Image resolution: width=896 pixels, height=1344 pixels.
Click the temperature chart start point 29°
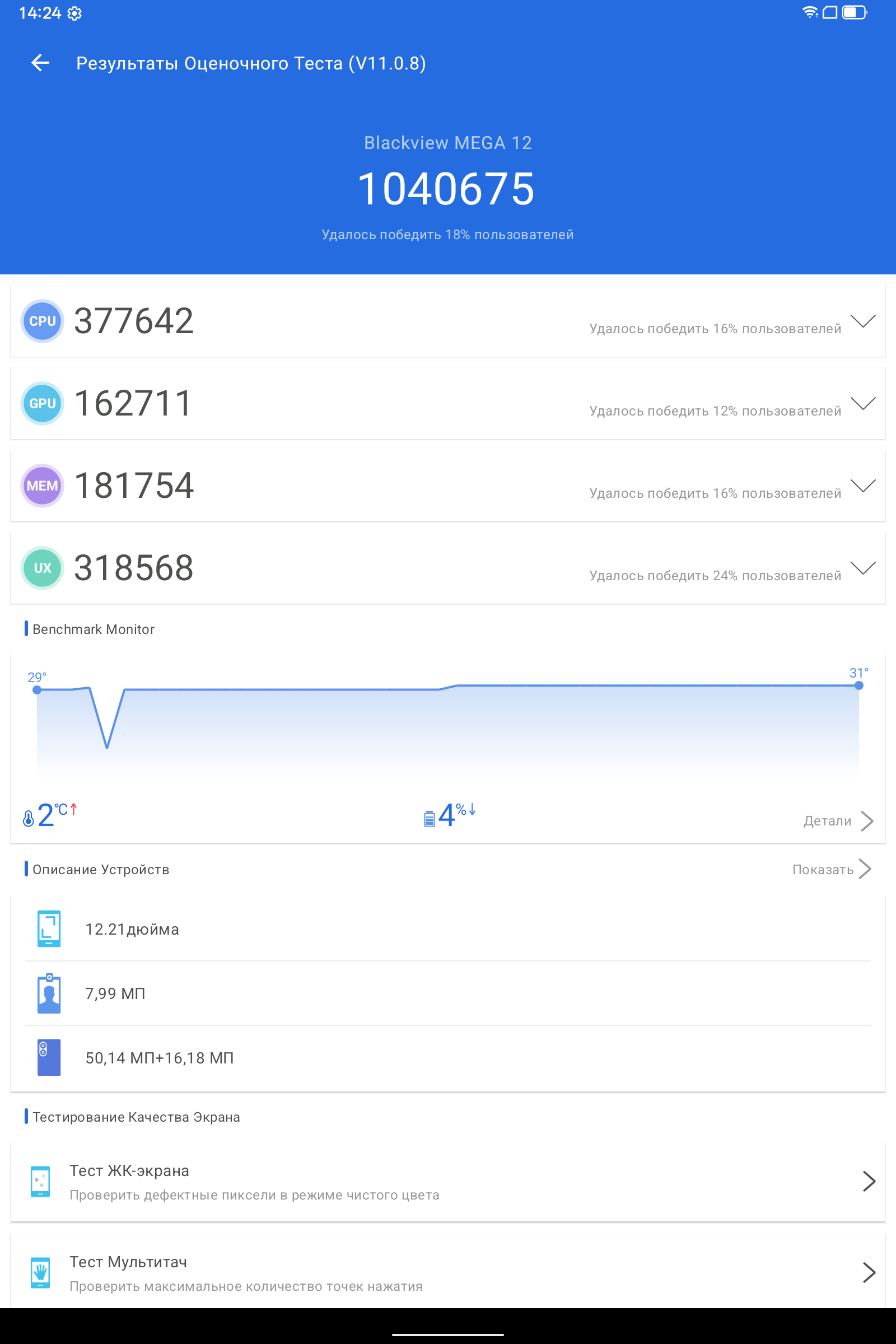pyautogui.click(x=37, y=690)
